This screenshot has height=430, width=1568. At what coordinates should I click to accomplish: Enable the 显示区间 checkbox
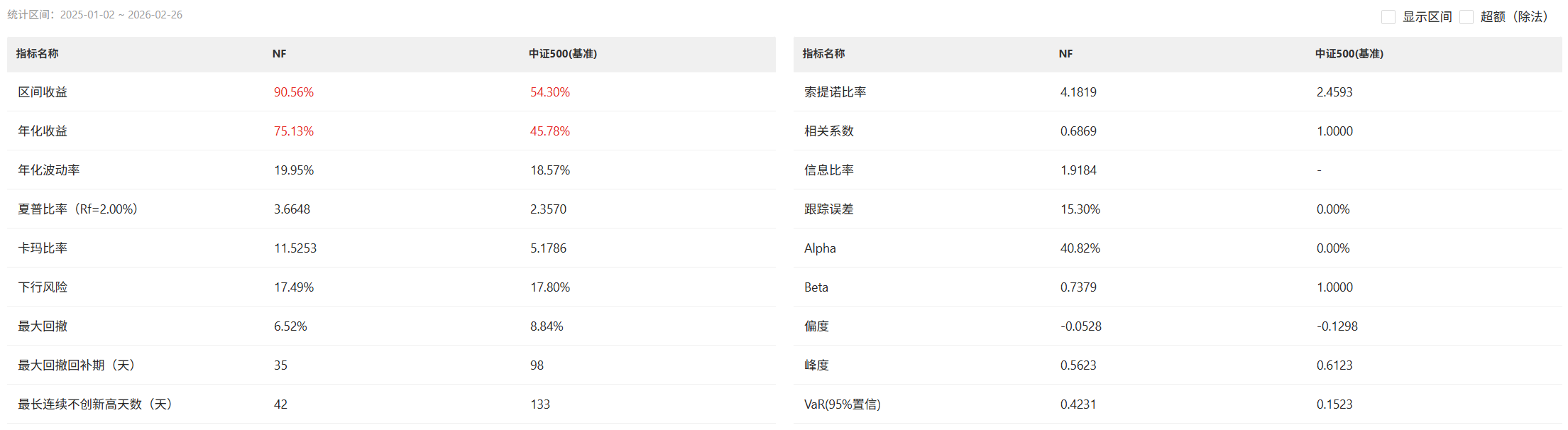tap(1388, 17)
